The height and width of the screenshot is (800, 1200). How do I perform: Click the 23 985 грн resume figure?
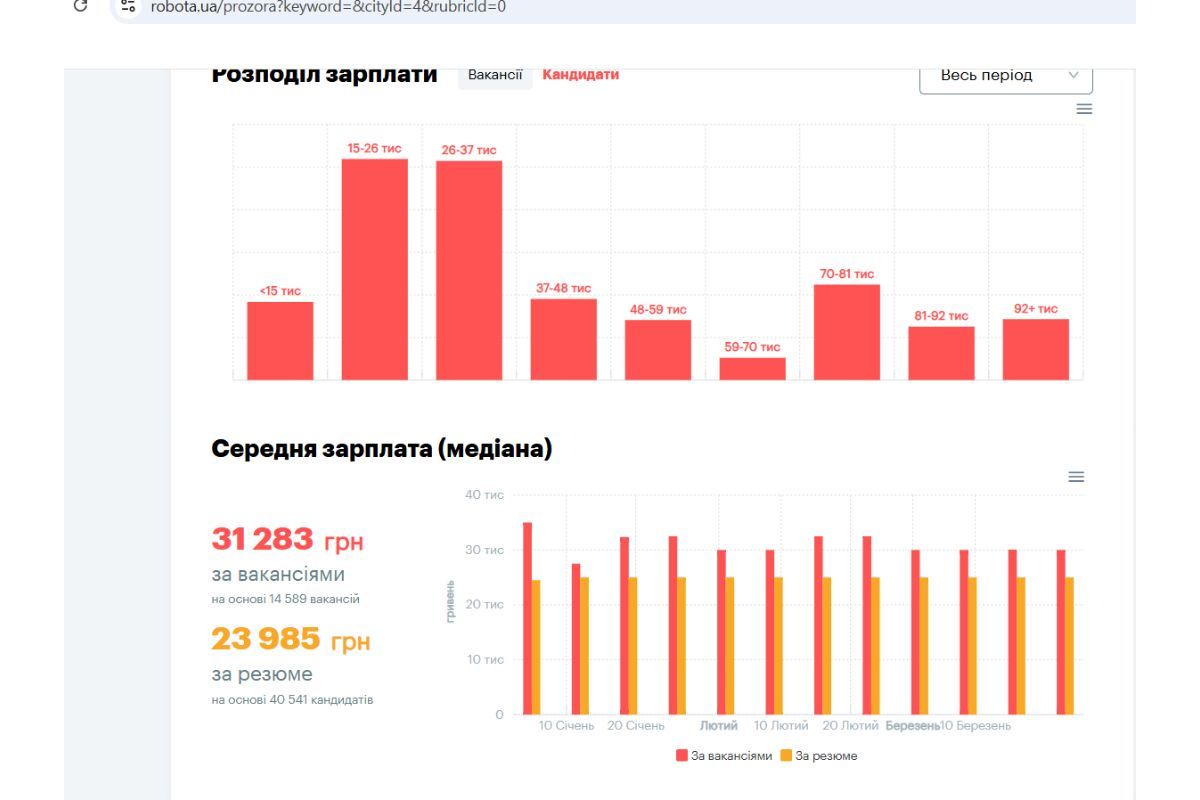tap(290, 639)
